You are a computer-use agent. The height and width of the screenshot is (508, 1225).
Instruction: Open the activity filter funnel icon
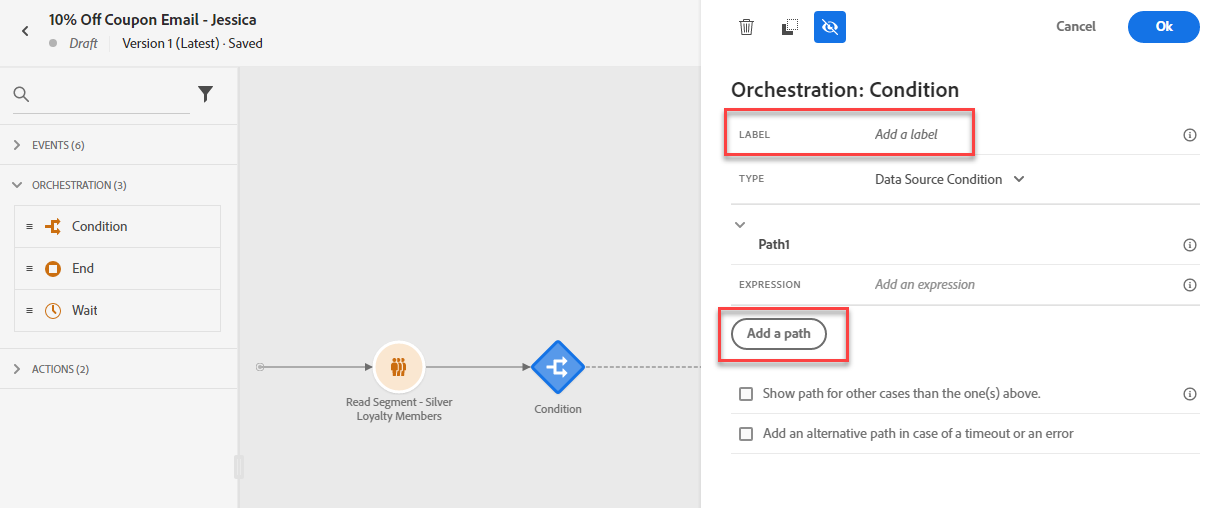pyautogui.click(x=205, y=94)
